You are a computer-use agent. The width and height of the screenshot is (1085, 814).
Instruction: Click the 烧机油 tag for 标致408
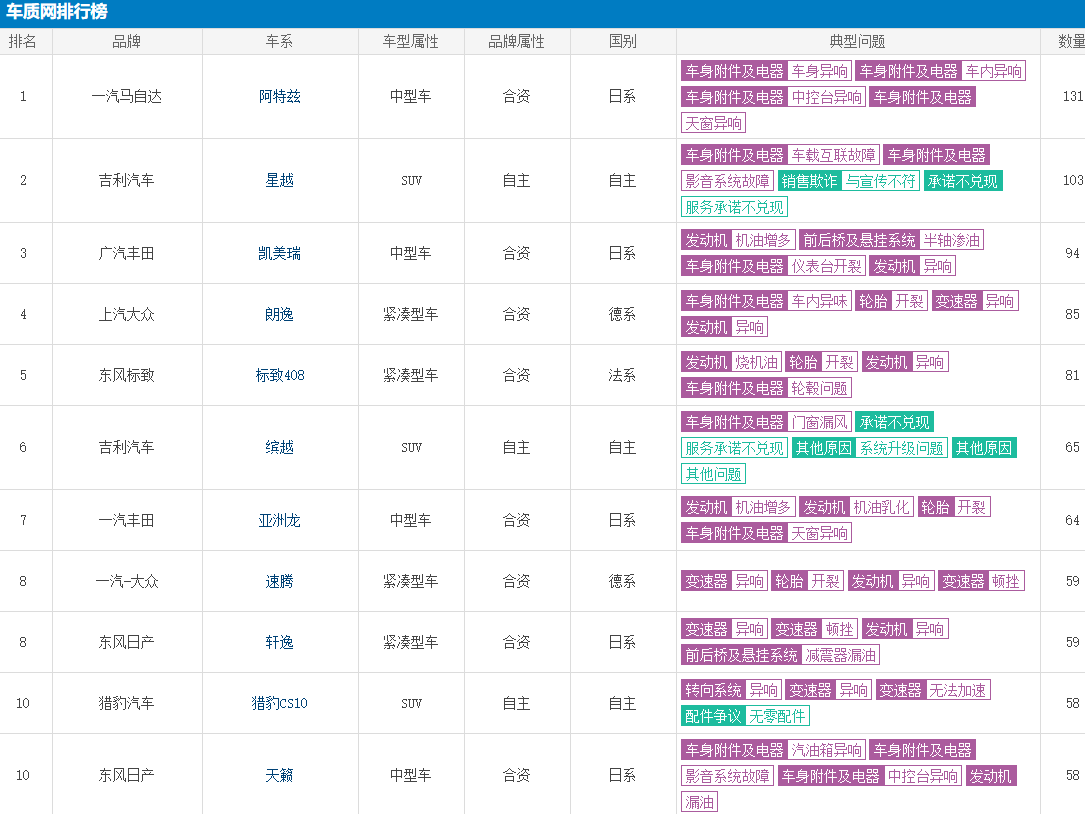tap(756, 362)
